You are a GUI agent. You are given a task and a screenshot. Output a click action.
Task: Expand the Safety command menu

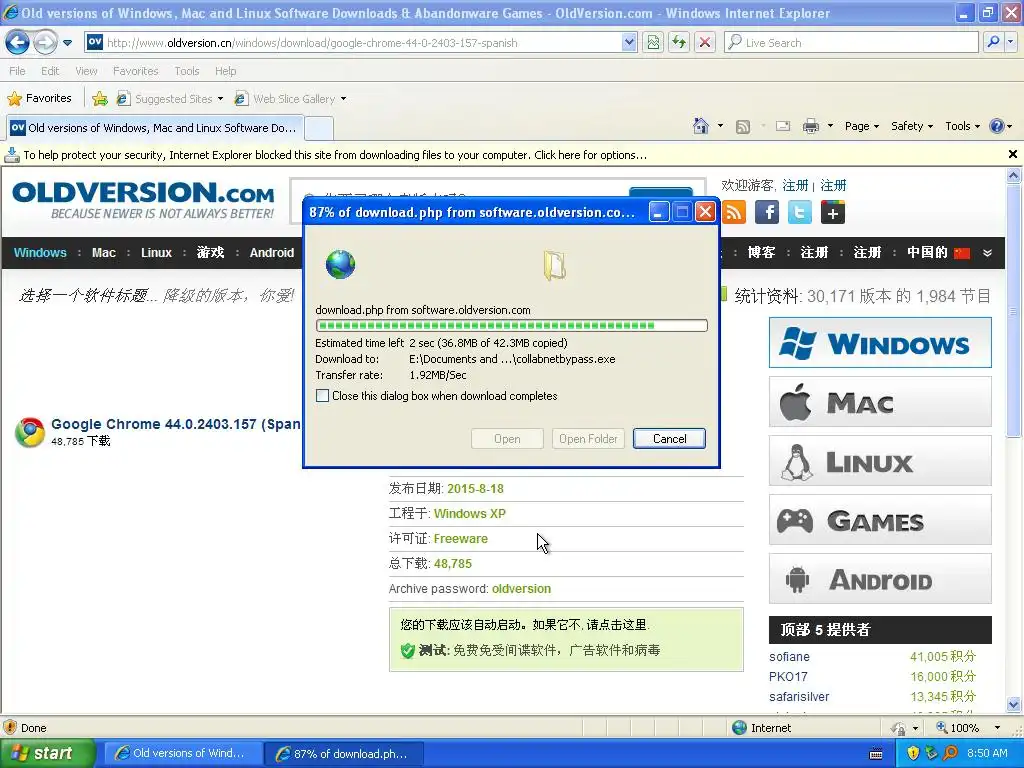pos(912,126)
